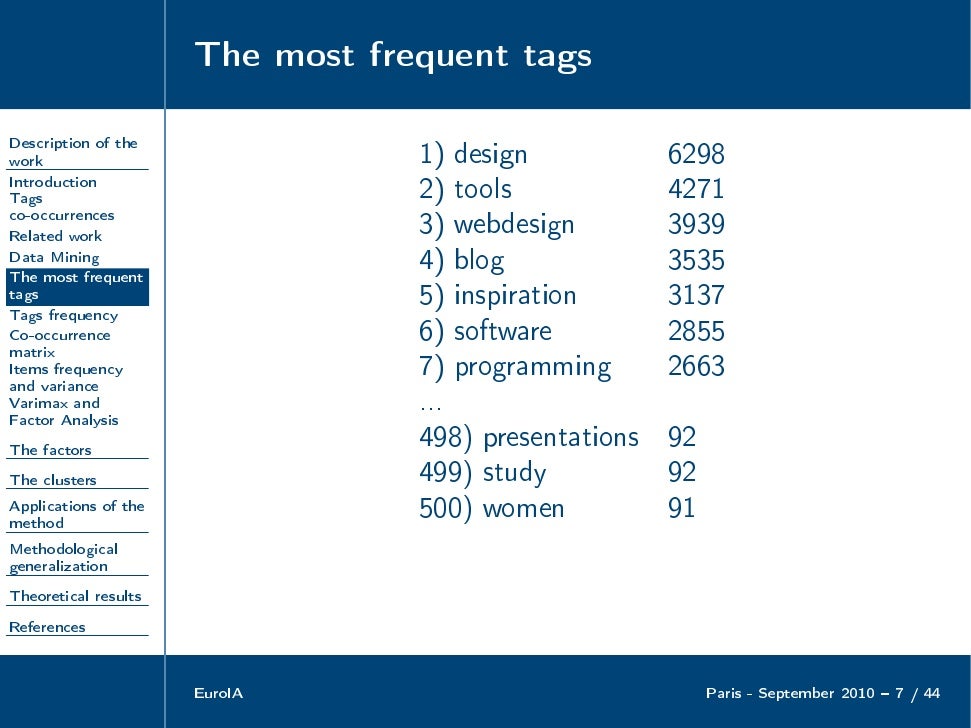
Task: Open 'The clusters' sidebar section
Action: (x=53, y=480)
